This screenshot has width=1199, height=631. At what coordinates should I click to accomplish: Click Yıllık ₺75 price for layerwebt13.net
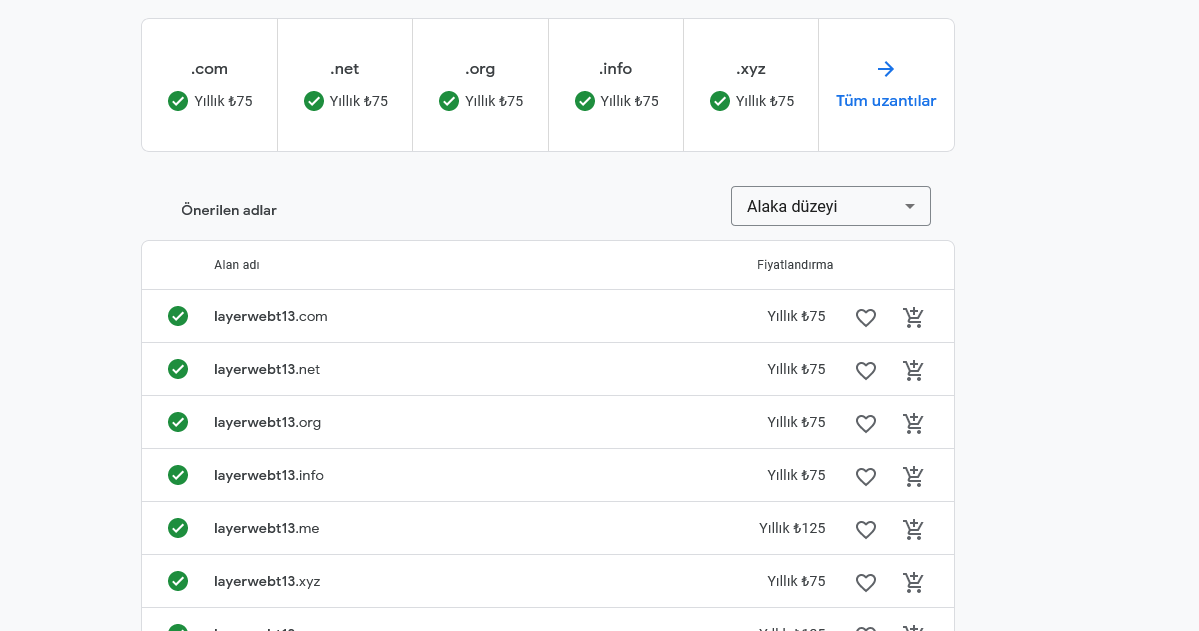coord(796,369)
